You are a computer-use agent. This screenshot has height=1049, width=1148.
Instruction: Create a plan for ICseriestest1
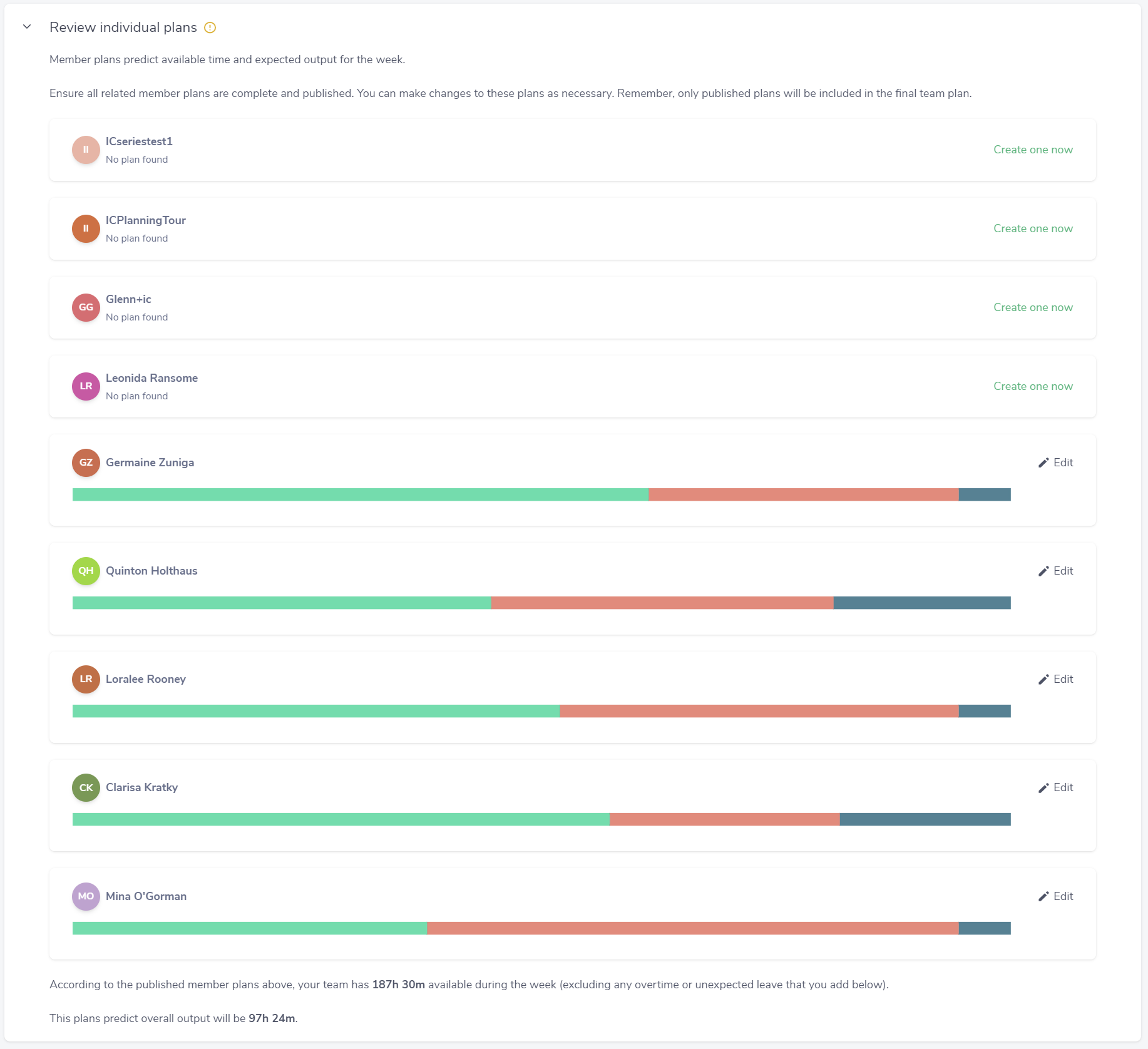[x=1033, y=150]
